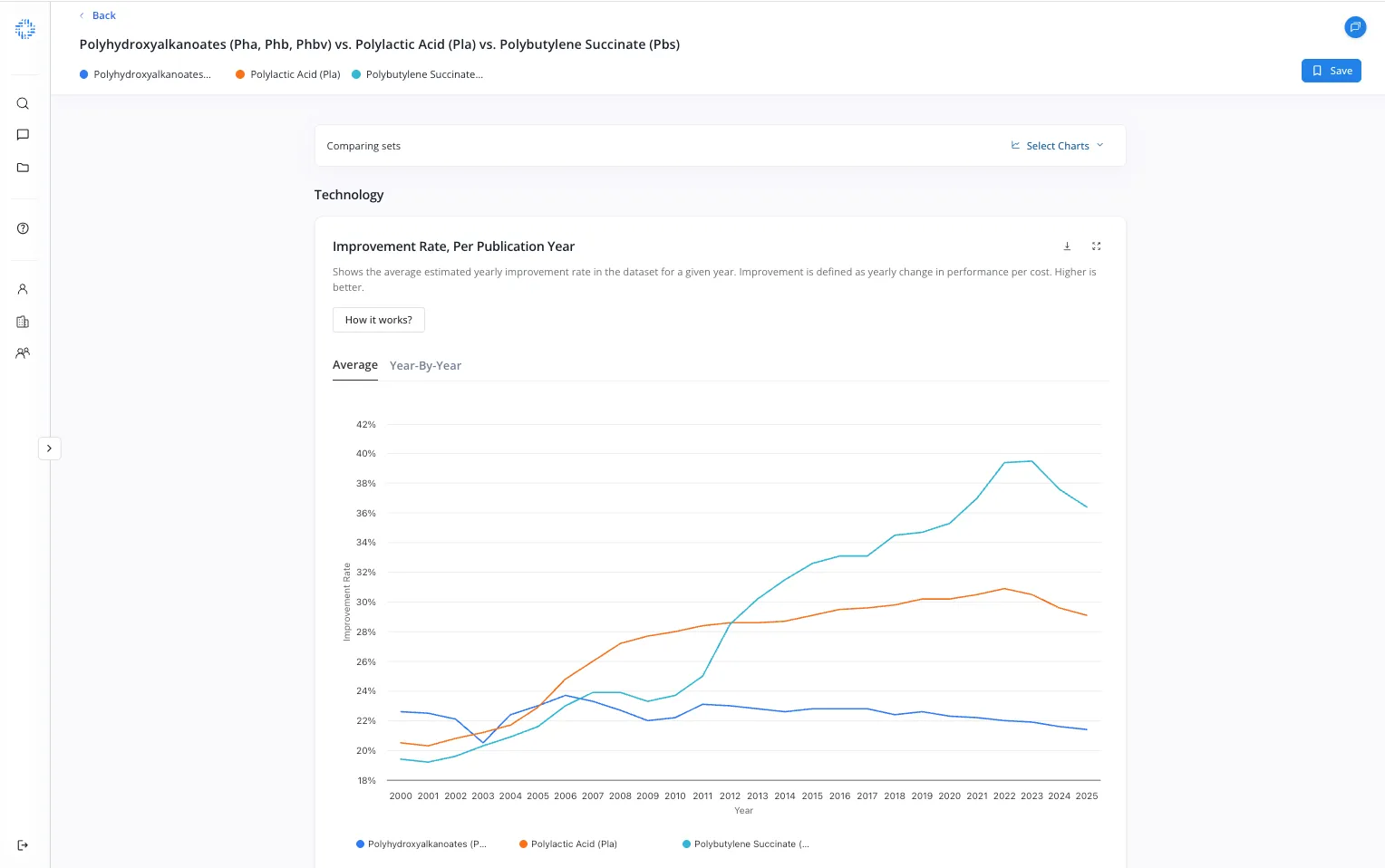The width and height of the screenshot is (1385, 868).
Task: Click the Polylactic Acid line peak at 2022
Action: coord(1004,589)
